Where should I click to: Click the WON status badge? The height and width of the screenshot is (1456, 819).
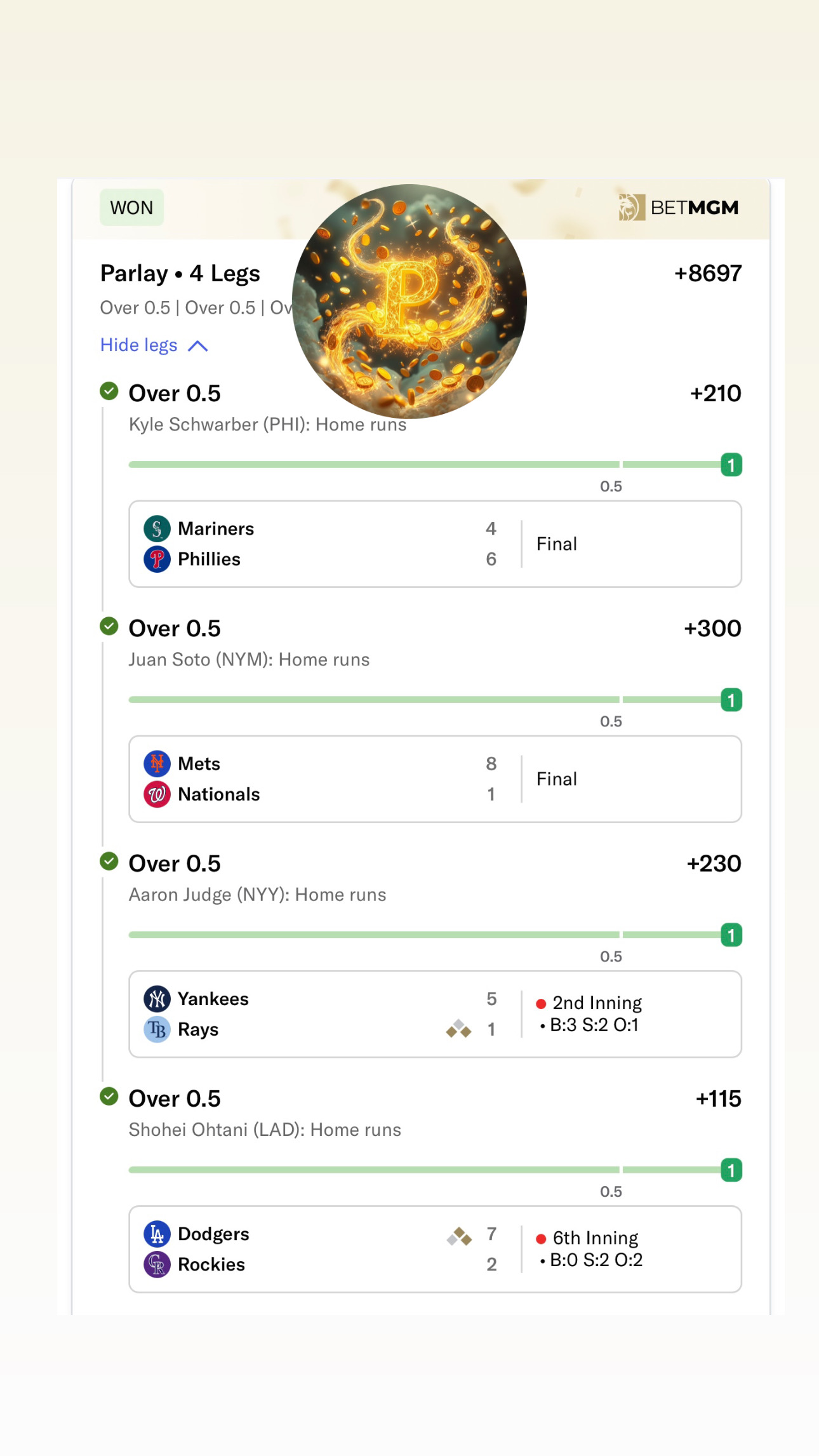131,208
